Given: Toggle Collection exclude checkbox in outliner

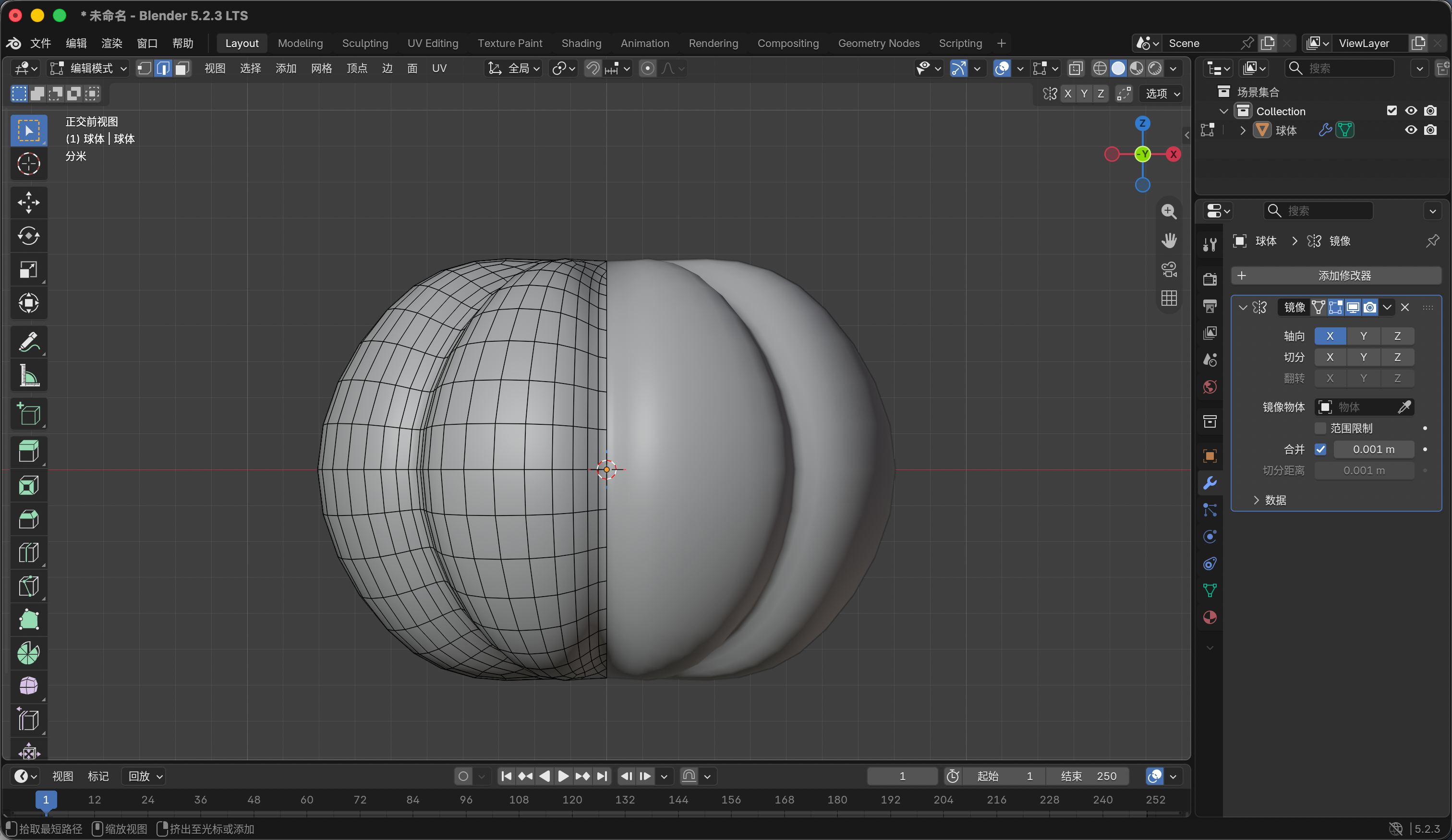Looking at the screenshot, I should [1391, 110].
